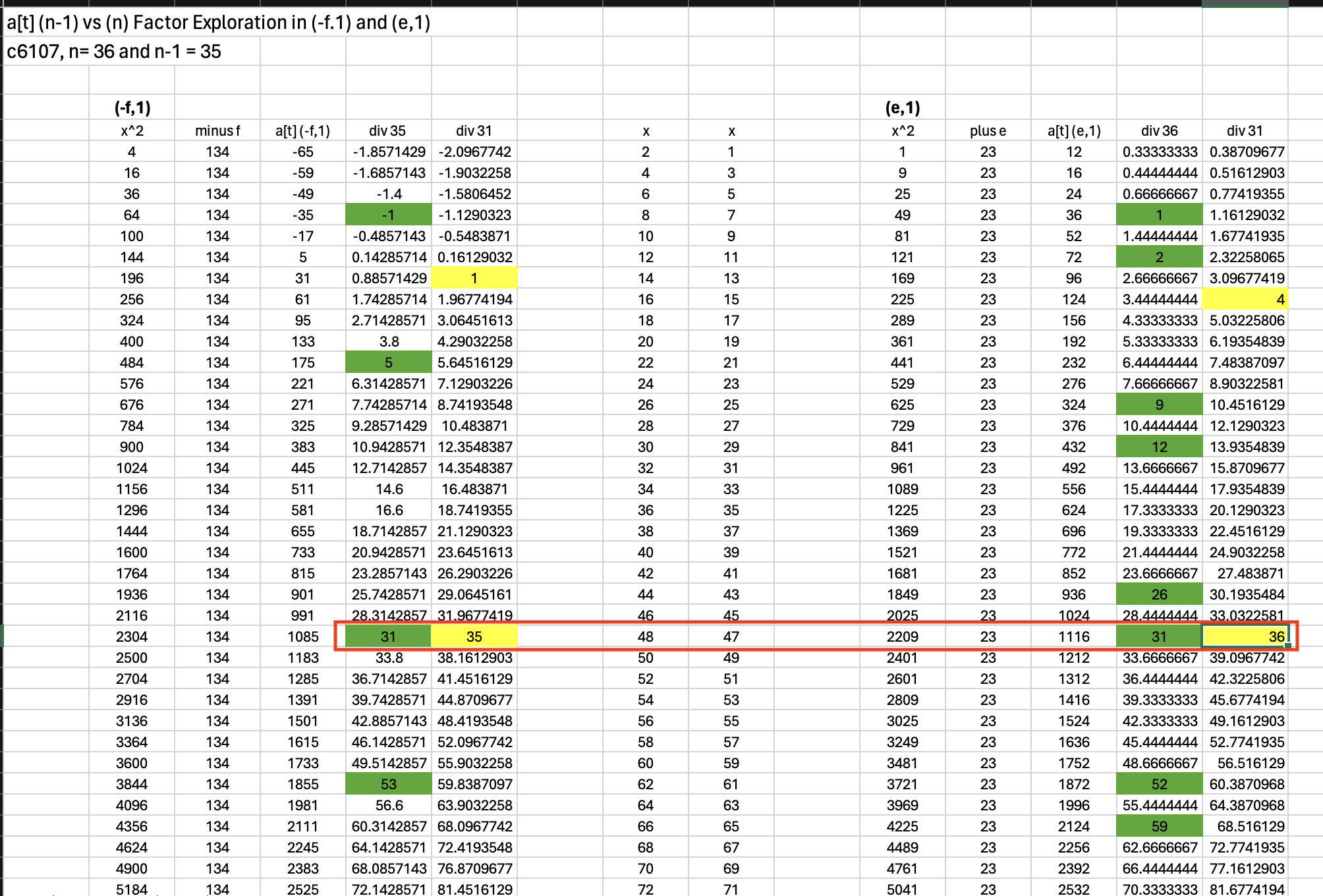
Task: Select the a[t] value -65
Action: 303,152
